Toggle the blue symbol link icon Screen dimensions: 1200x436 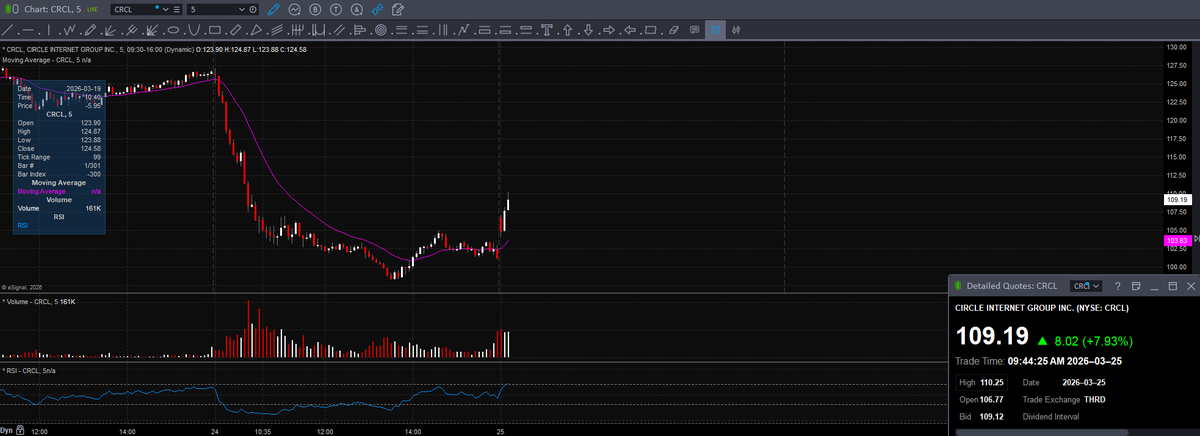(x=377, y=9)
